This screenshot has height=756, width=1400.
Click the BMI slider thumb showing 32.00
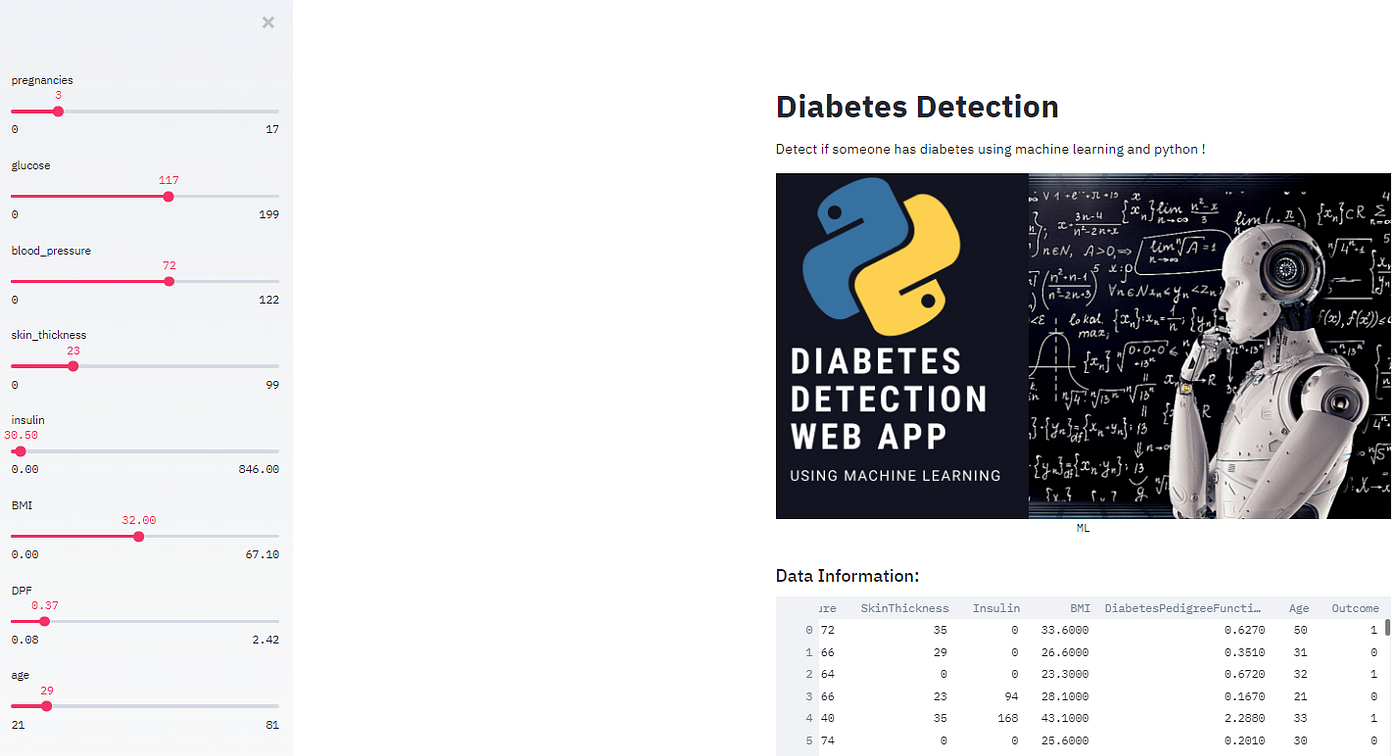tap(138, 536)
